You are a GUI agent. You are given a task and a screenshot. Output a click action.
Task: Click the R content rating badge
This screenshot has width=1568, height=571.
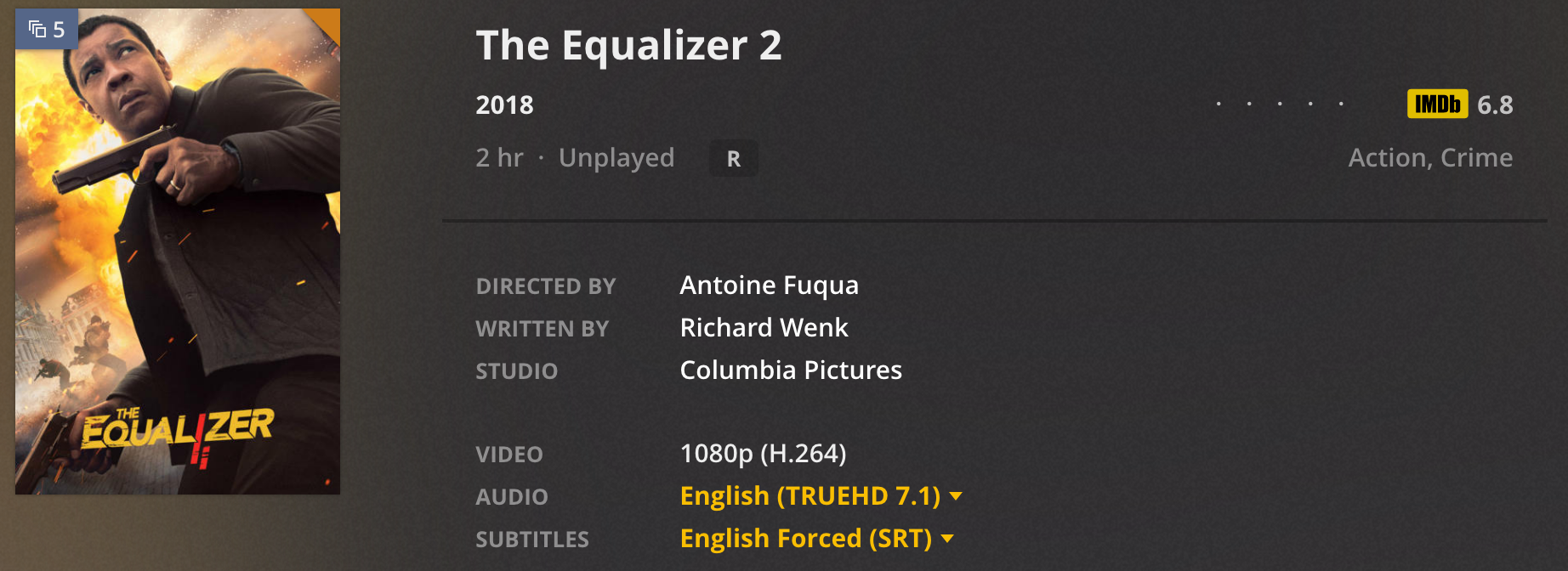tap(733, 159)
